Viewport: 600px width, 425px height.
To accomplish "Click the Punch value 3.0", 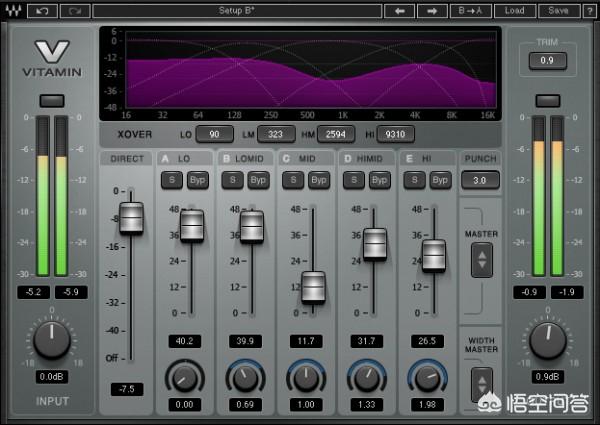I will pos(480,180).
